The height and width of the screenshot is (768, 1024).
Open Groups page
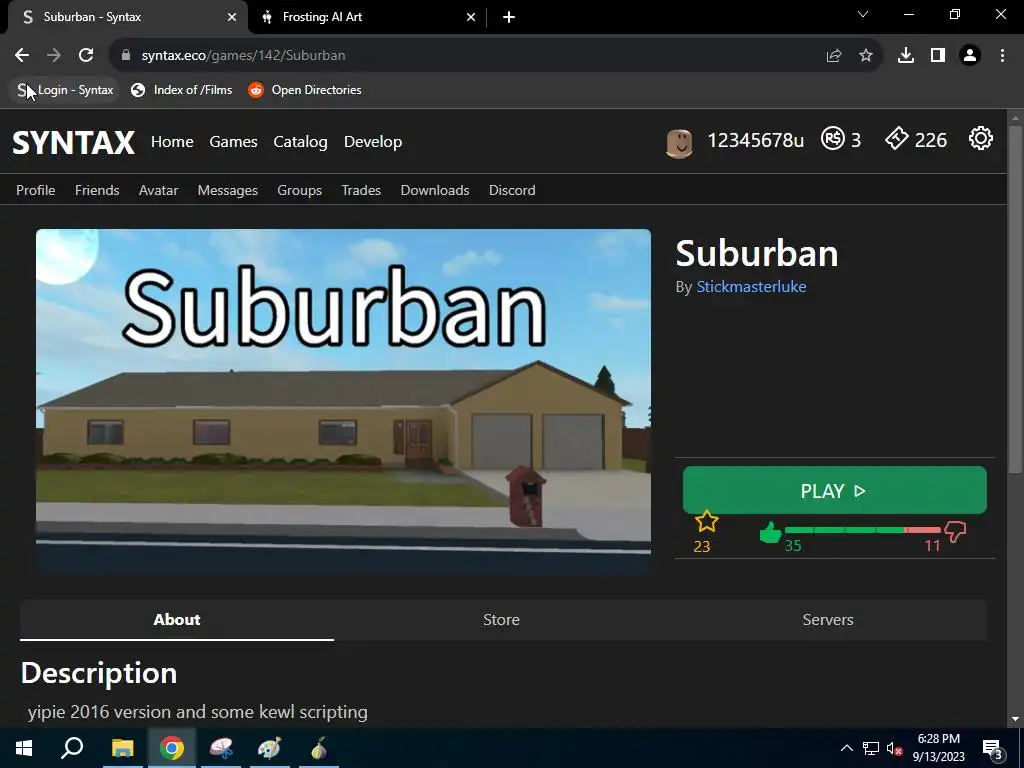click(x=300, y=190)
